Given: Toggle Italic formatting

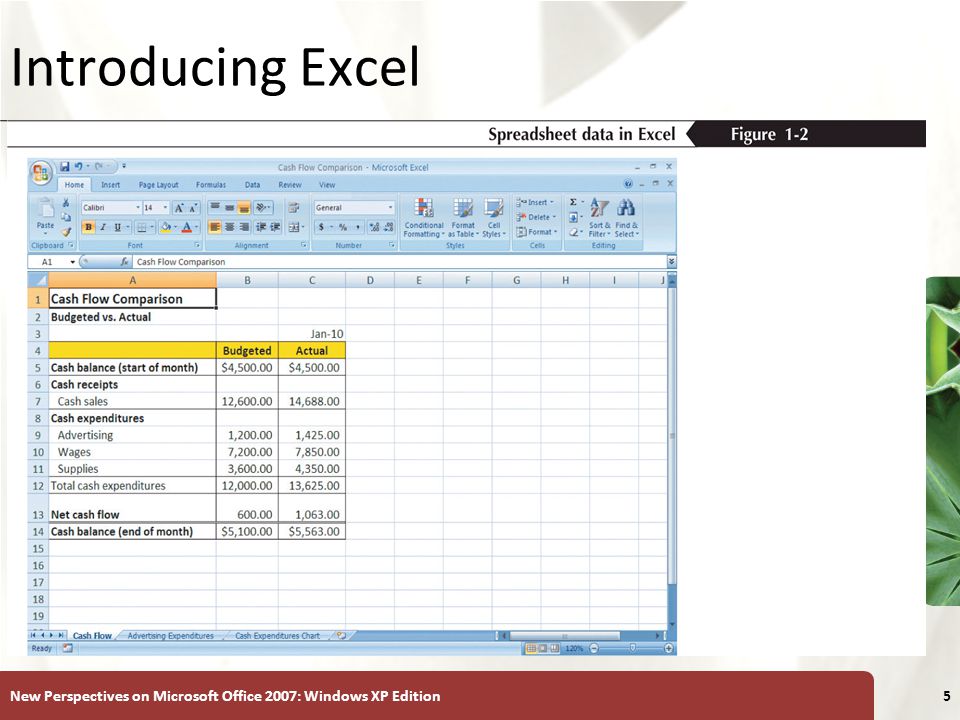Looking at the screenshot, I should click(x=103, y=227).
